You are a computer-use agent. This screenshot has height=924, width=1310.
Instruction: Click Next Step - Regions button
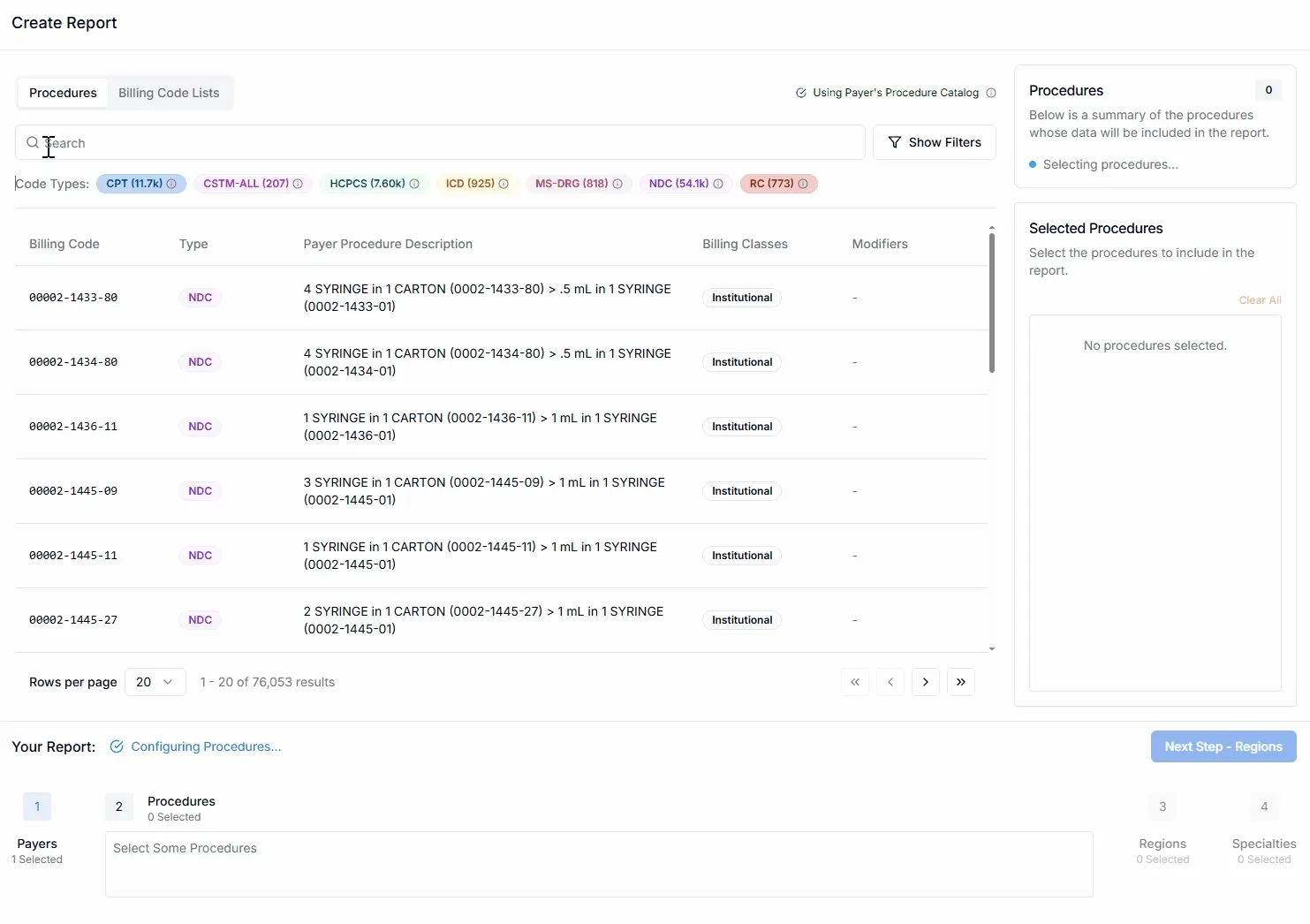pyautogui.click(x=1223, y=746)
